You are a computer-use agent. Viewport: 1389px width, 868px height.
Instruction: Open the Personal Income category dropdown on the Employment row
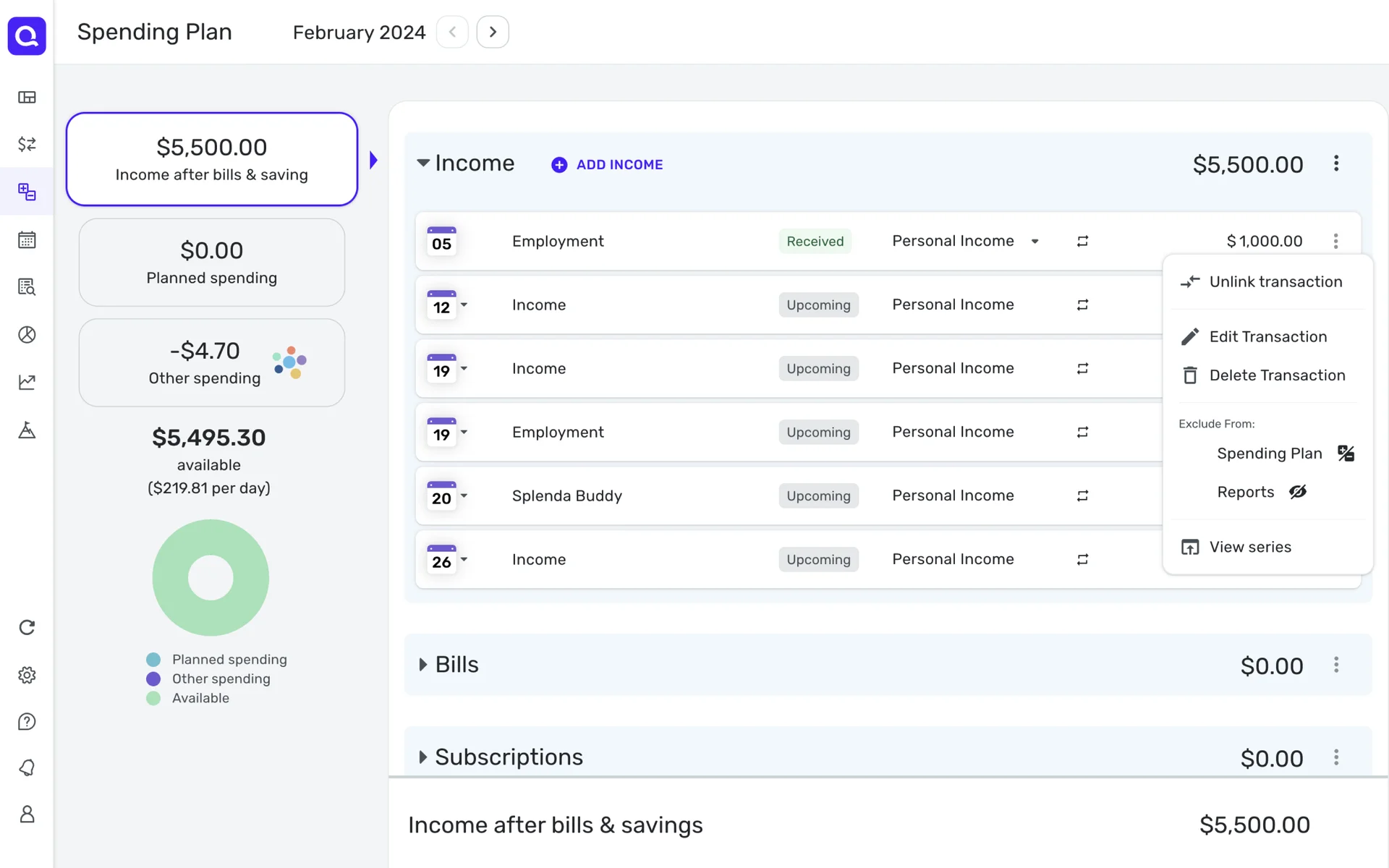coord(1035,241)
